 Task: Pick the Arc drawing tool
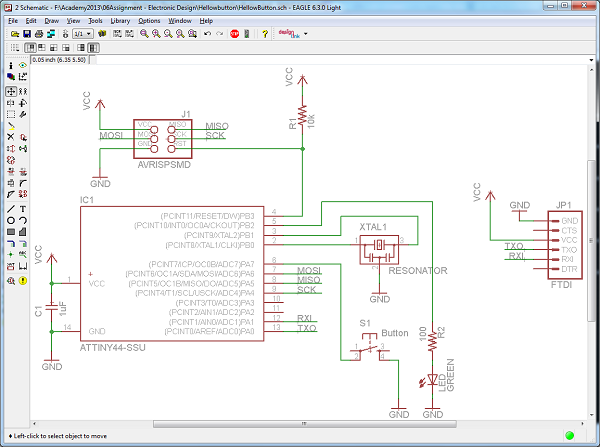coord(23,220)
